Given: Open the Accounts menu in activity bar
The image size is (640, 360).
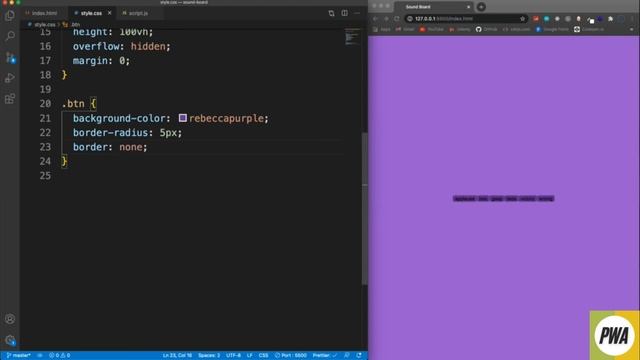Looking at the screenshot, I should coord(10,319).
